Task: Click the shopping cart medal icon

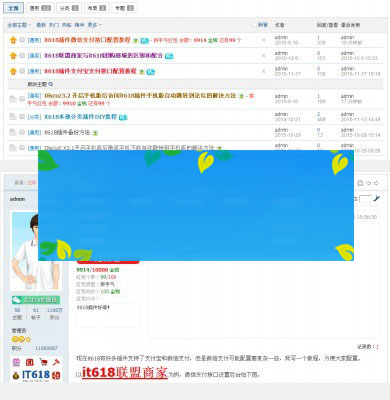Action: pos(43,362)
